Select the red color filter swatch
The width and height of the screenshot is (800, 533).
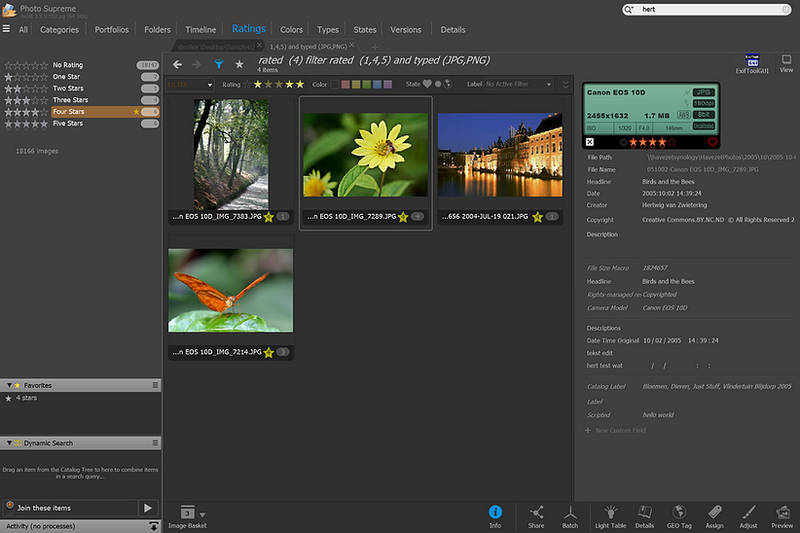tap(346, 85)
